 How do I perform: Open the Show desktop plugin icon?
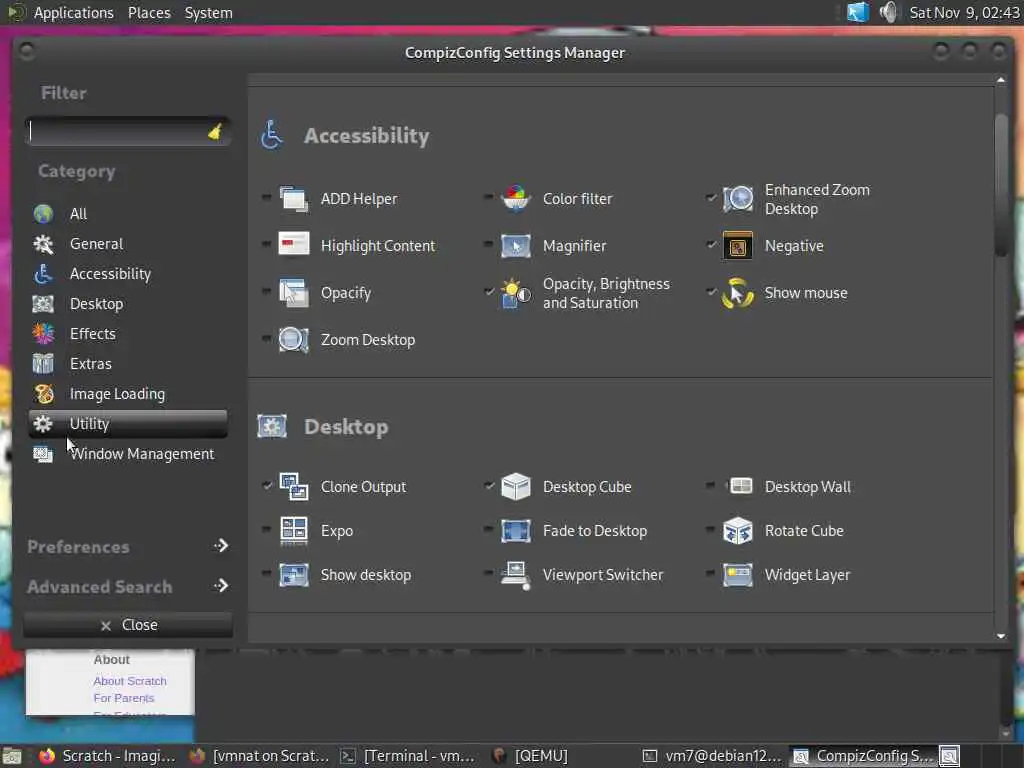(x=294, y=575)
